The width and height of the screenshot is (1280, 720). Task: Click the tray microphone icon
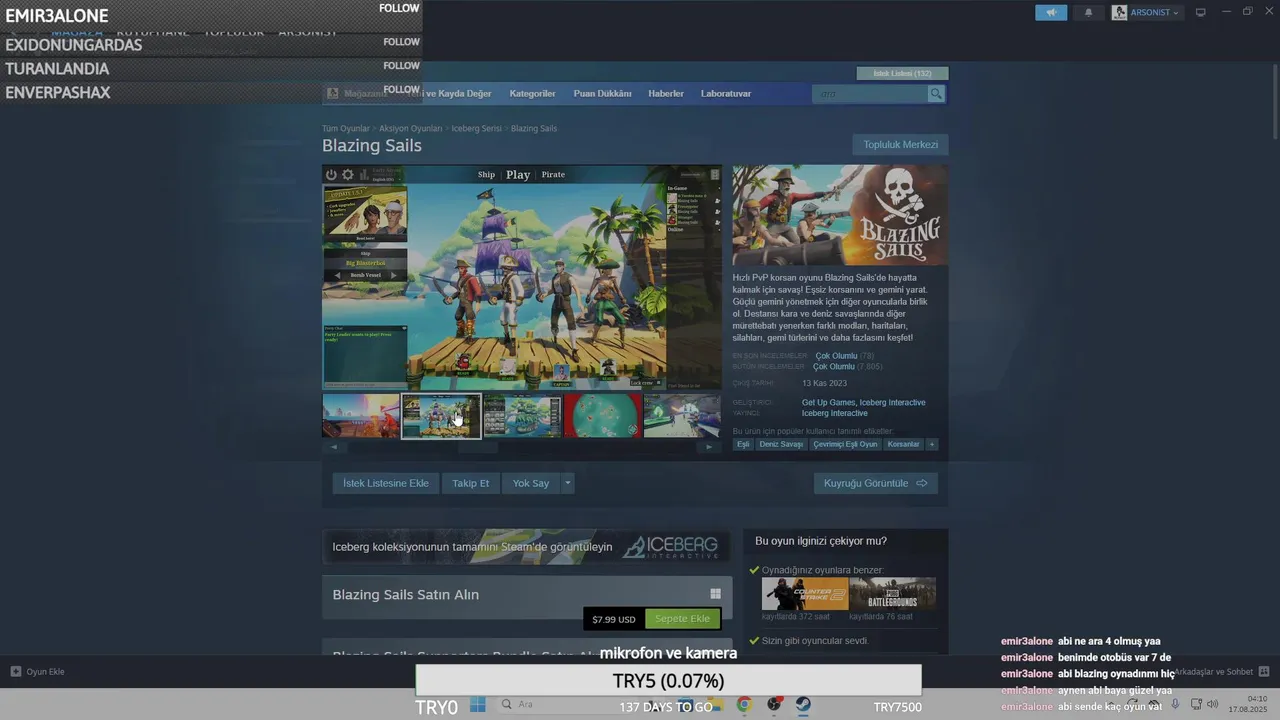[x=1176, y=705]
